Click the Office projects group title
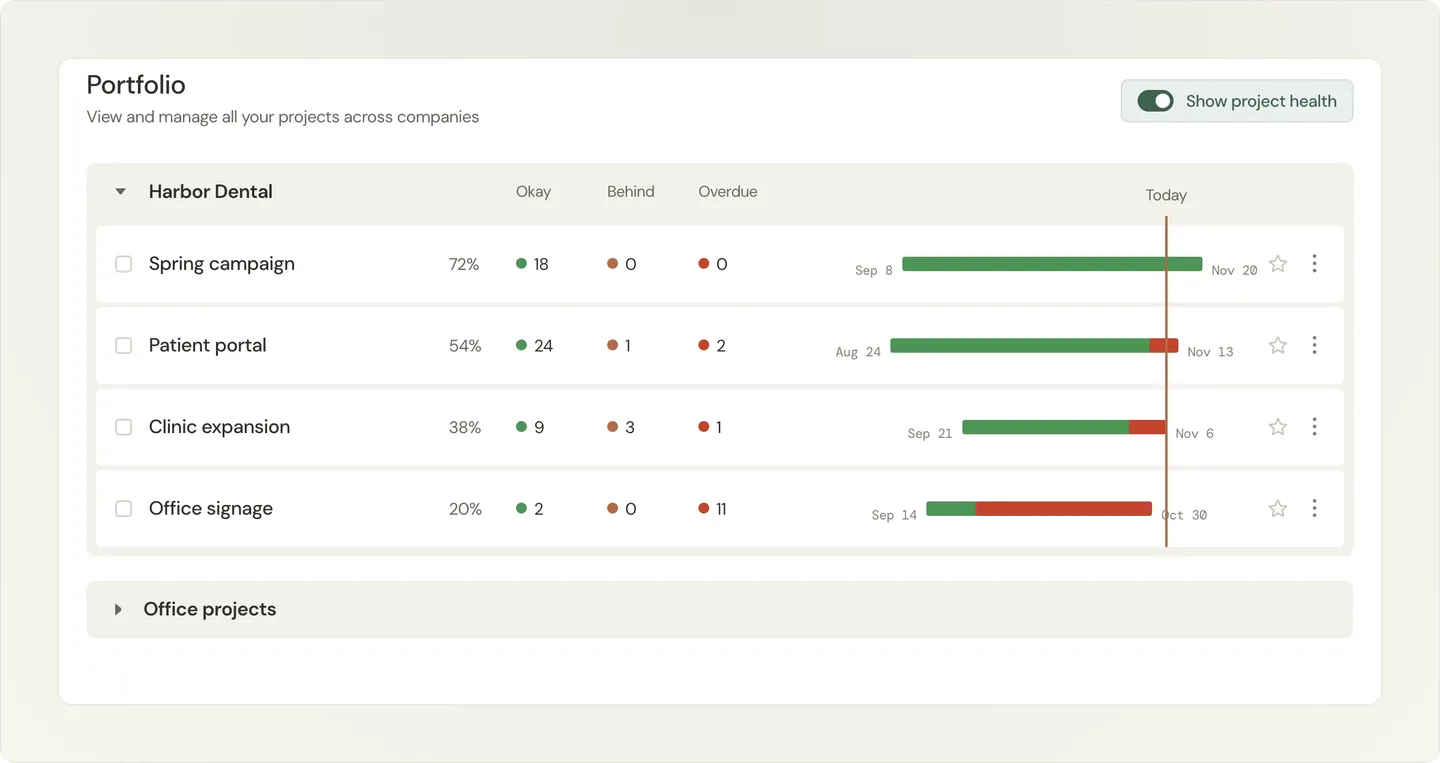The width and height of the screenshot is (1440, 763). [x=210, y=609]
